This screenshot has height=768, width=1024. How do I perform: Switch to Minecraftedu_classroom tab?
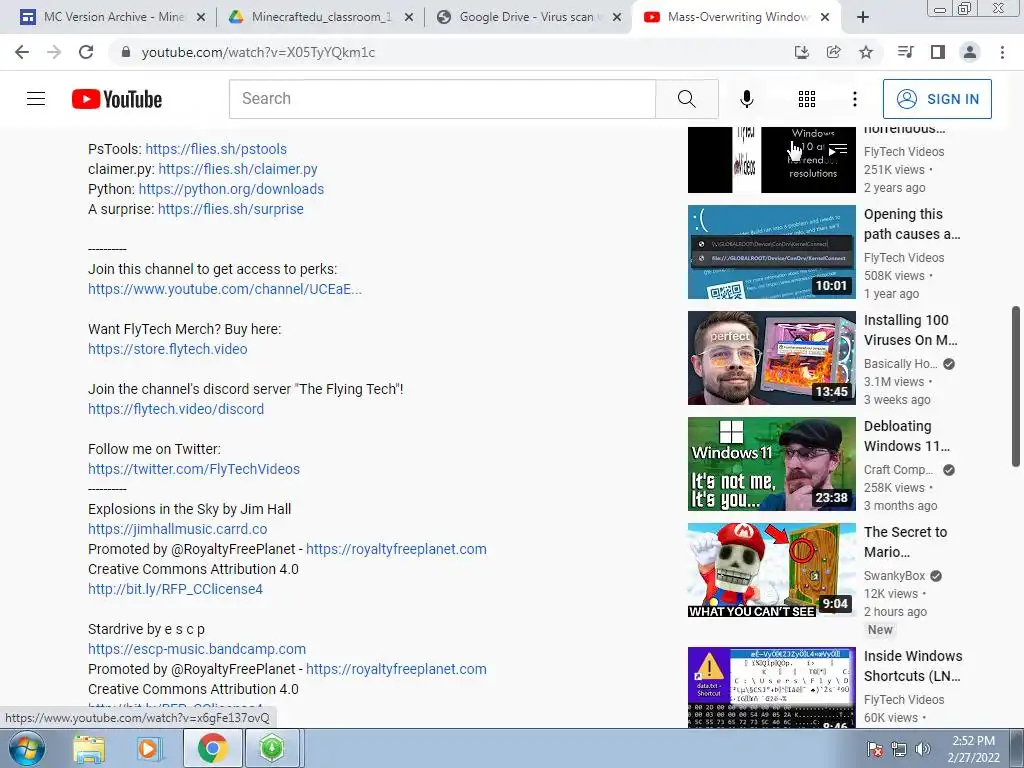click(320, 17)
